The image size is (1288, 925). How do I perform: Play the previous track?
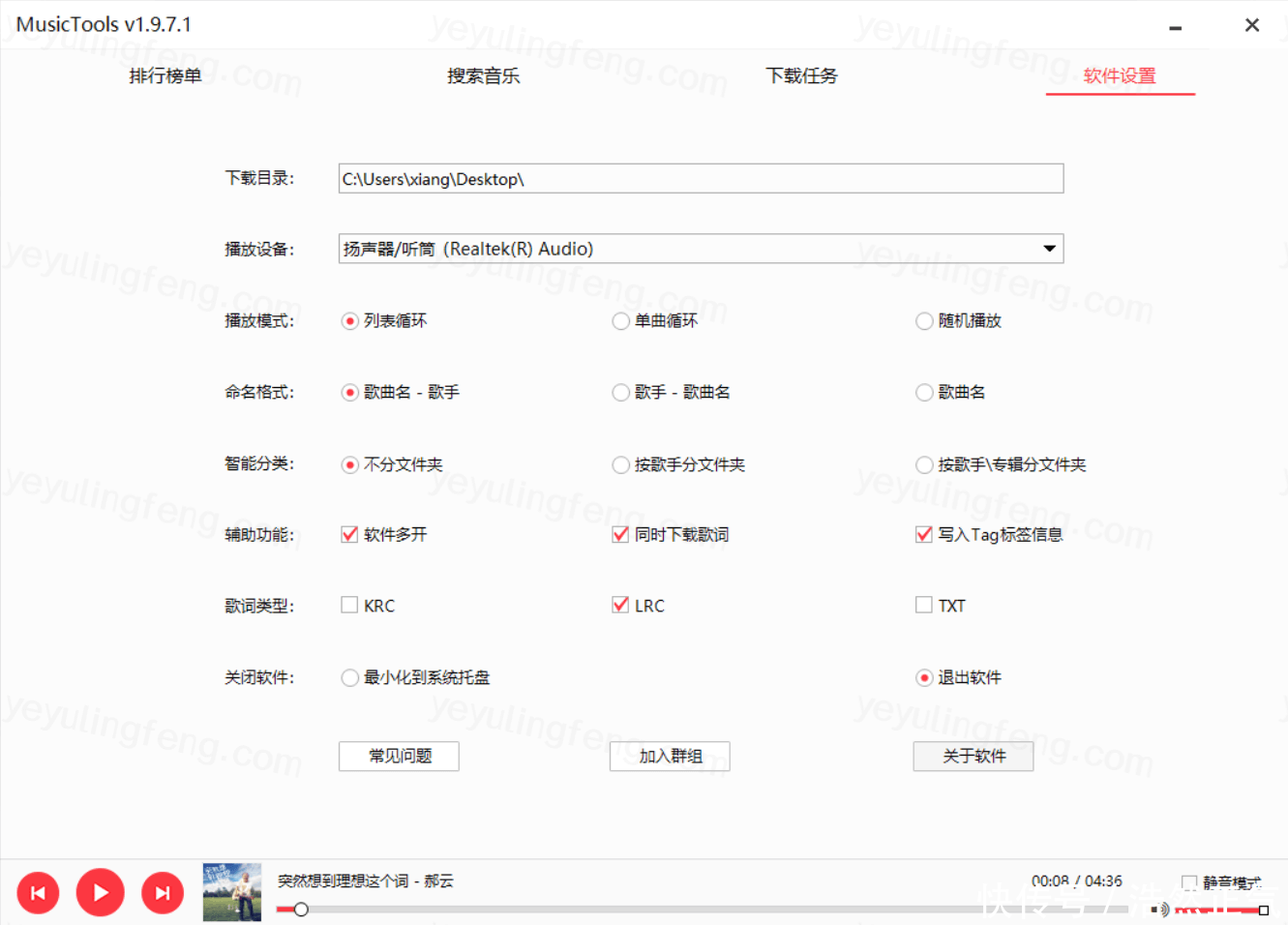tap(39, 893)
